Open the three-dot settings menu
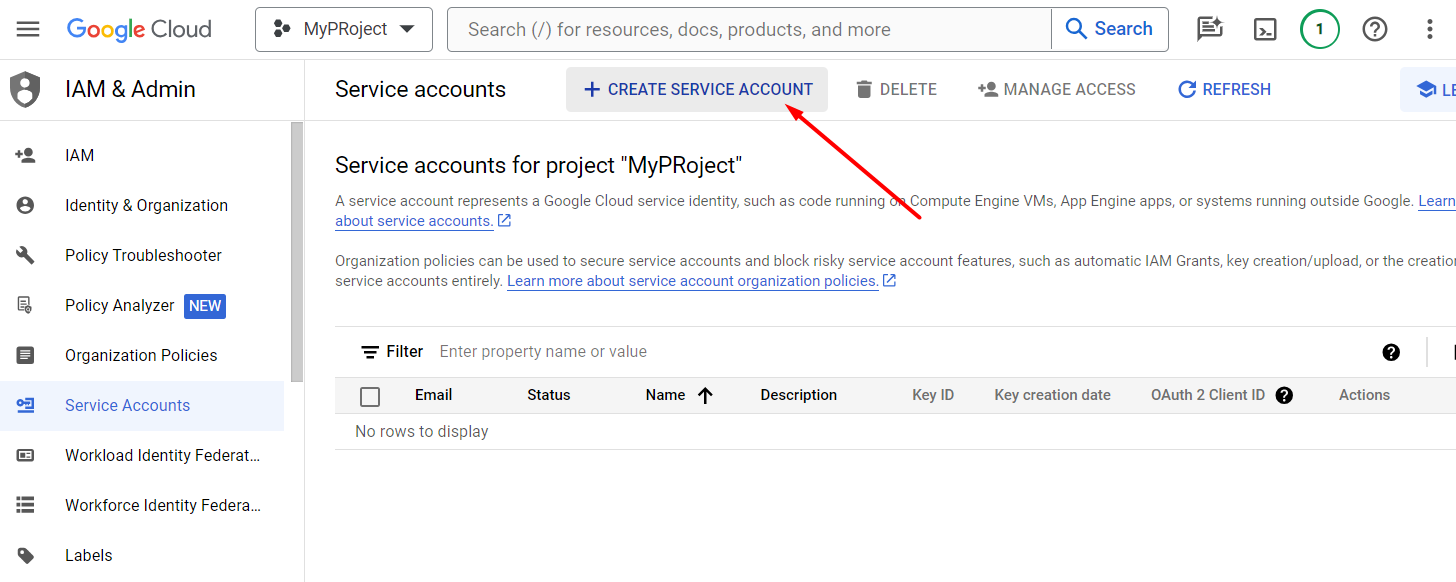The height and width of the screenshot is (582, 1456). pos(1430,29)
